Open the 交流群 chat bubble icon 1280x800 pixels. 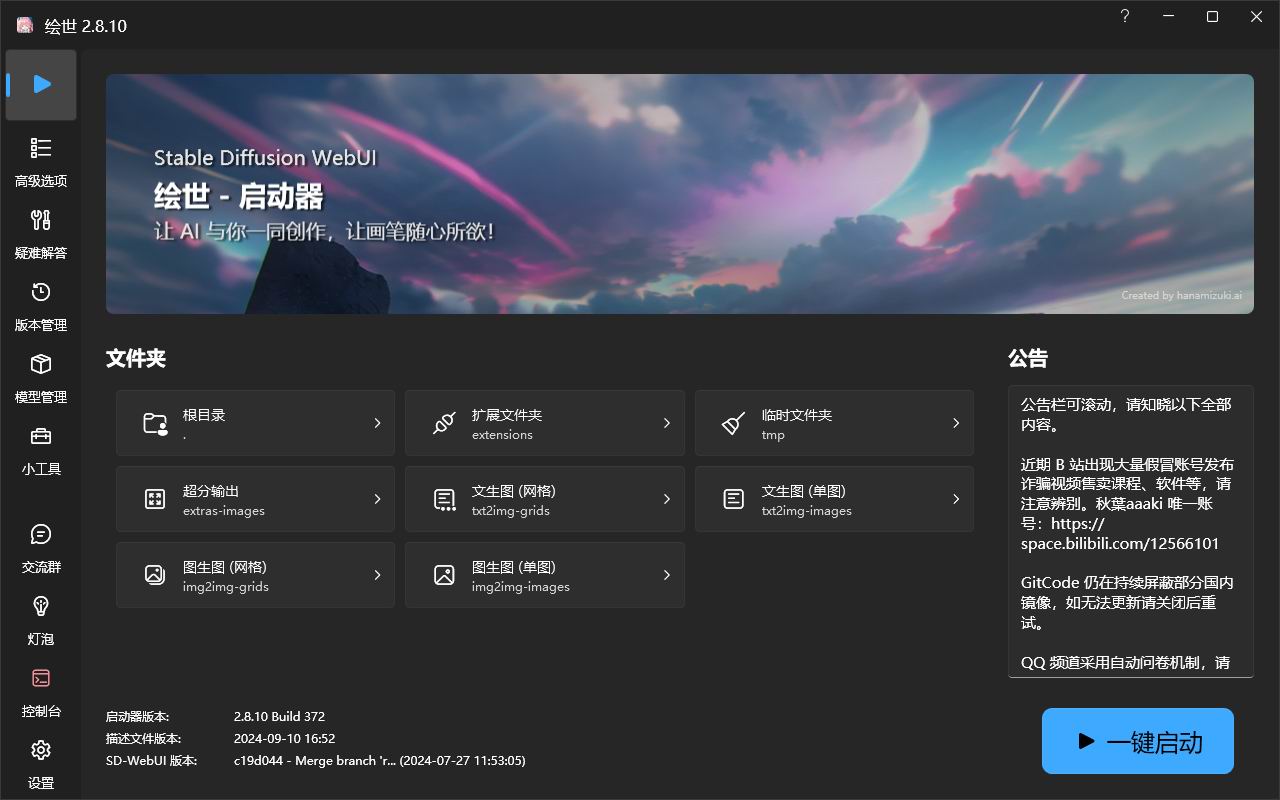[41, 534]
